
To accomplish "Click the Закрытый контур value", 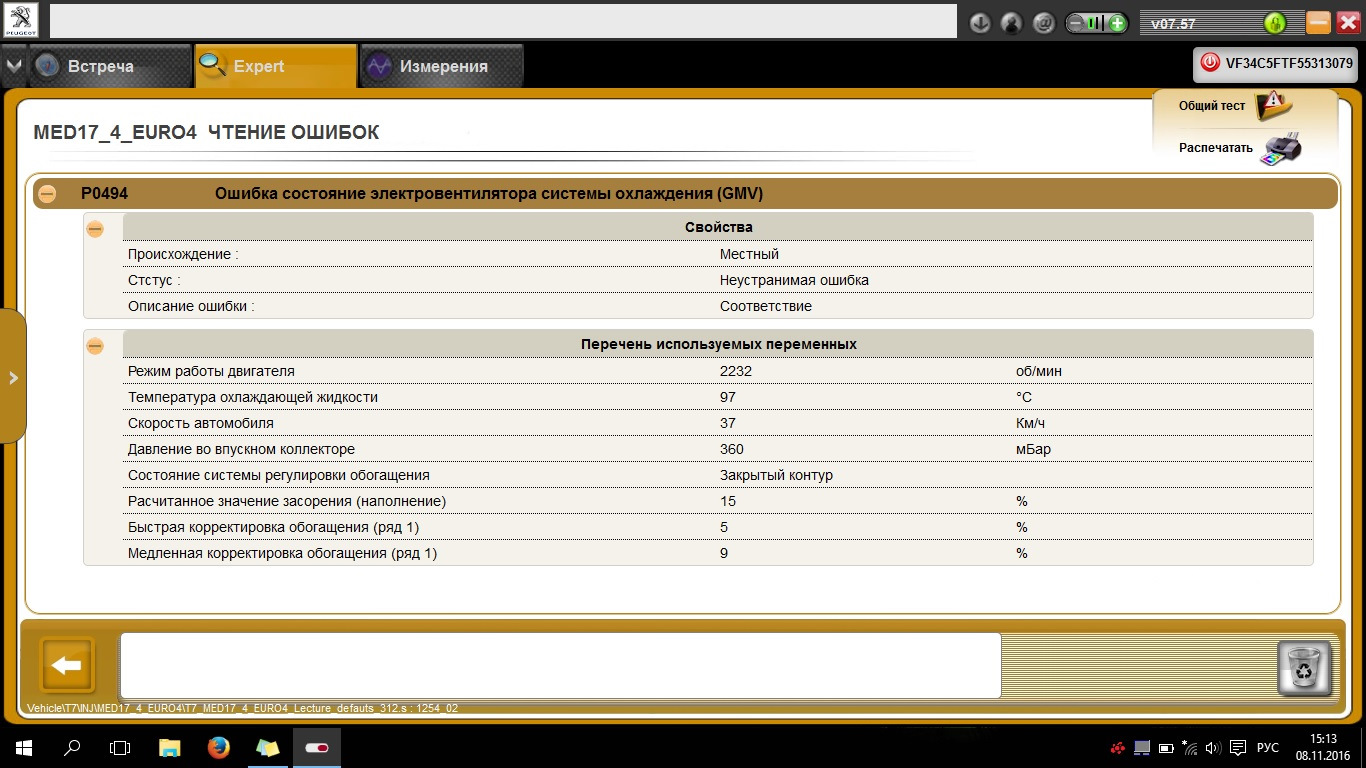I will point(776,475).
